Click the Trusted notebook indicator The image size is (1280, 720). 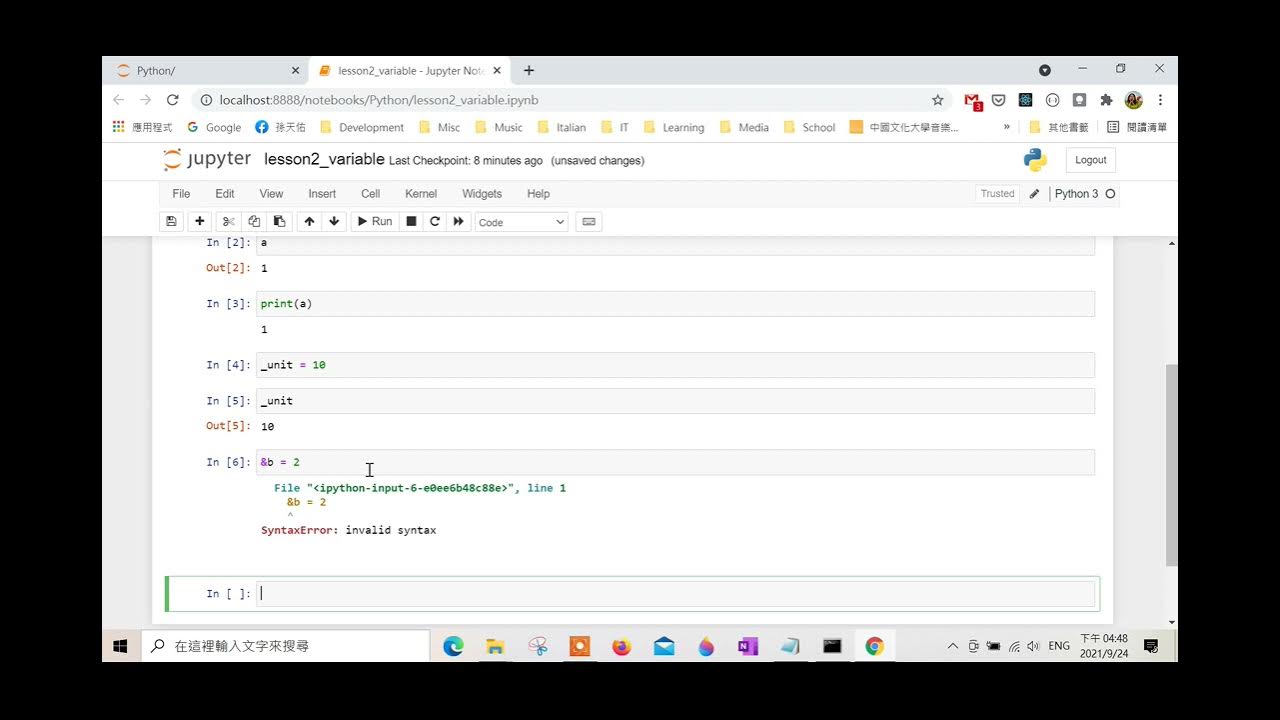pyautogui.click(x=997, y=194)
